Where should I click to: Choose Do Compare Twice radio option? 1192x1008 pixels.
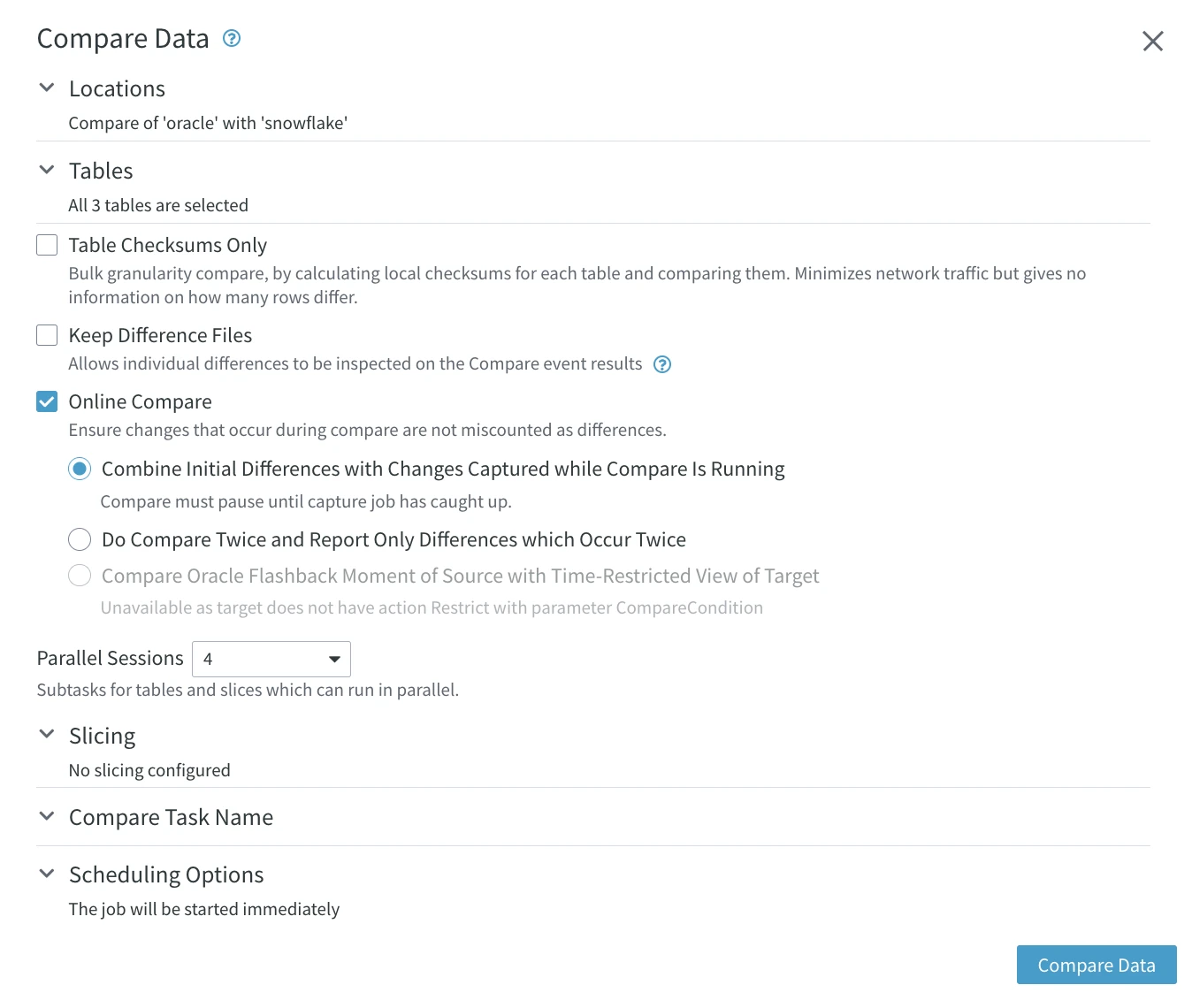tap(80, 539)
